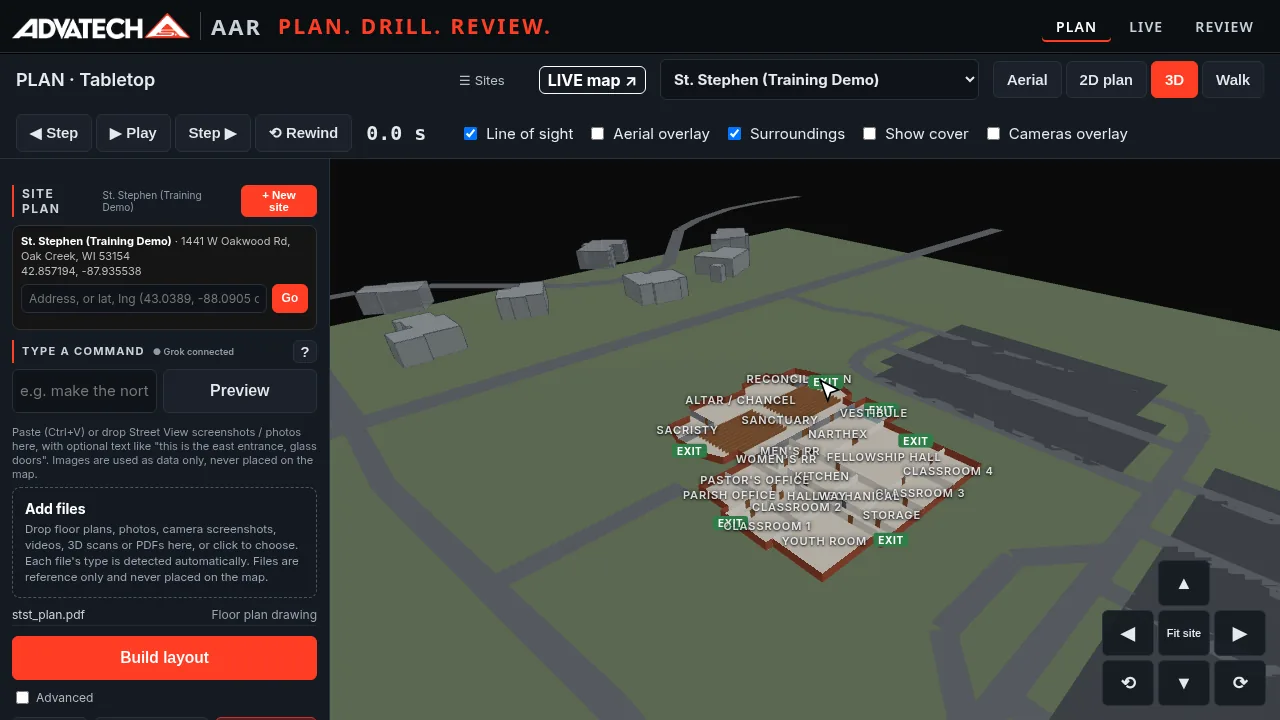Click the EXIT marker beside Sacristy
The height and width of the screenshot is (720, 1280).
coord(689,451)
